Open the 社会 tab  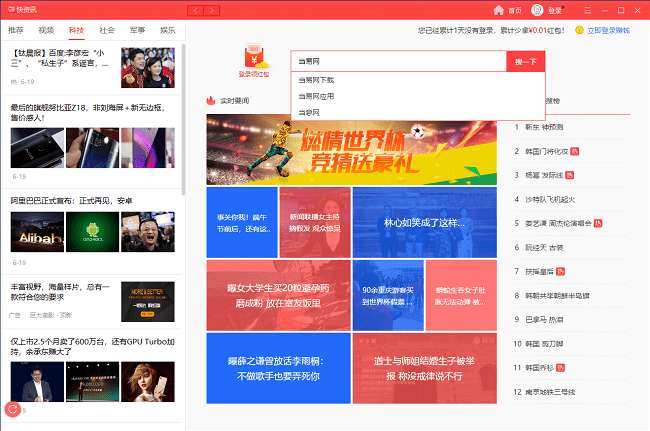click(107, 30)
